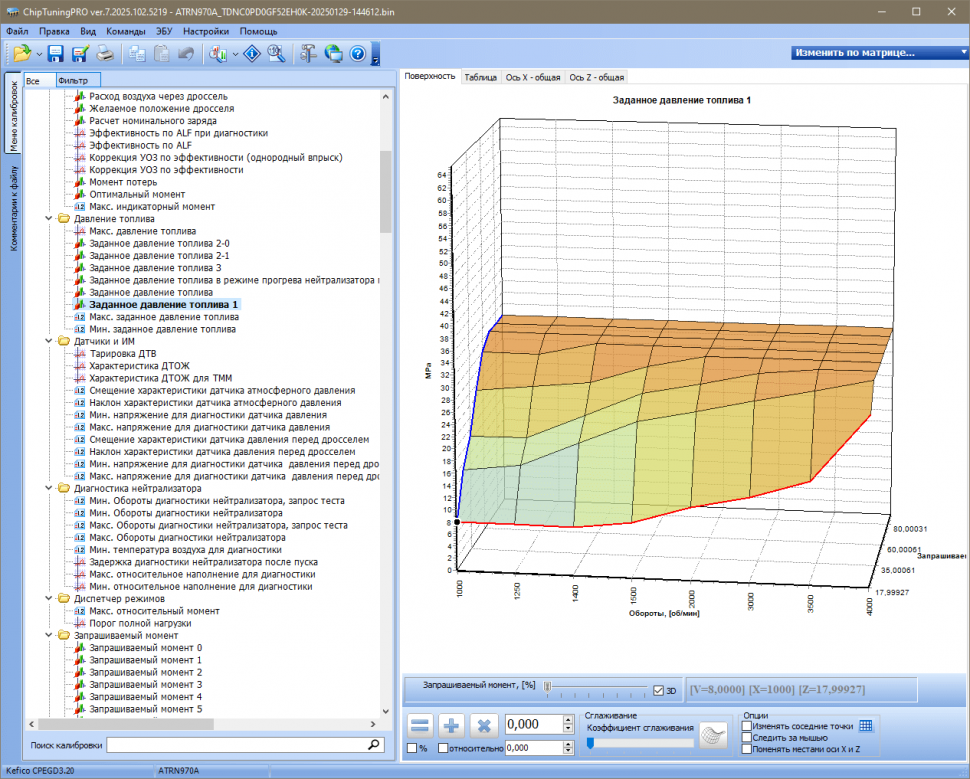
Task: Click the 'Коэффициент сглаживания' slider
Action: tap(639, 742)
